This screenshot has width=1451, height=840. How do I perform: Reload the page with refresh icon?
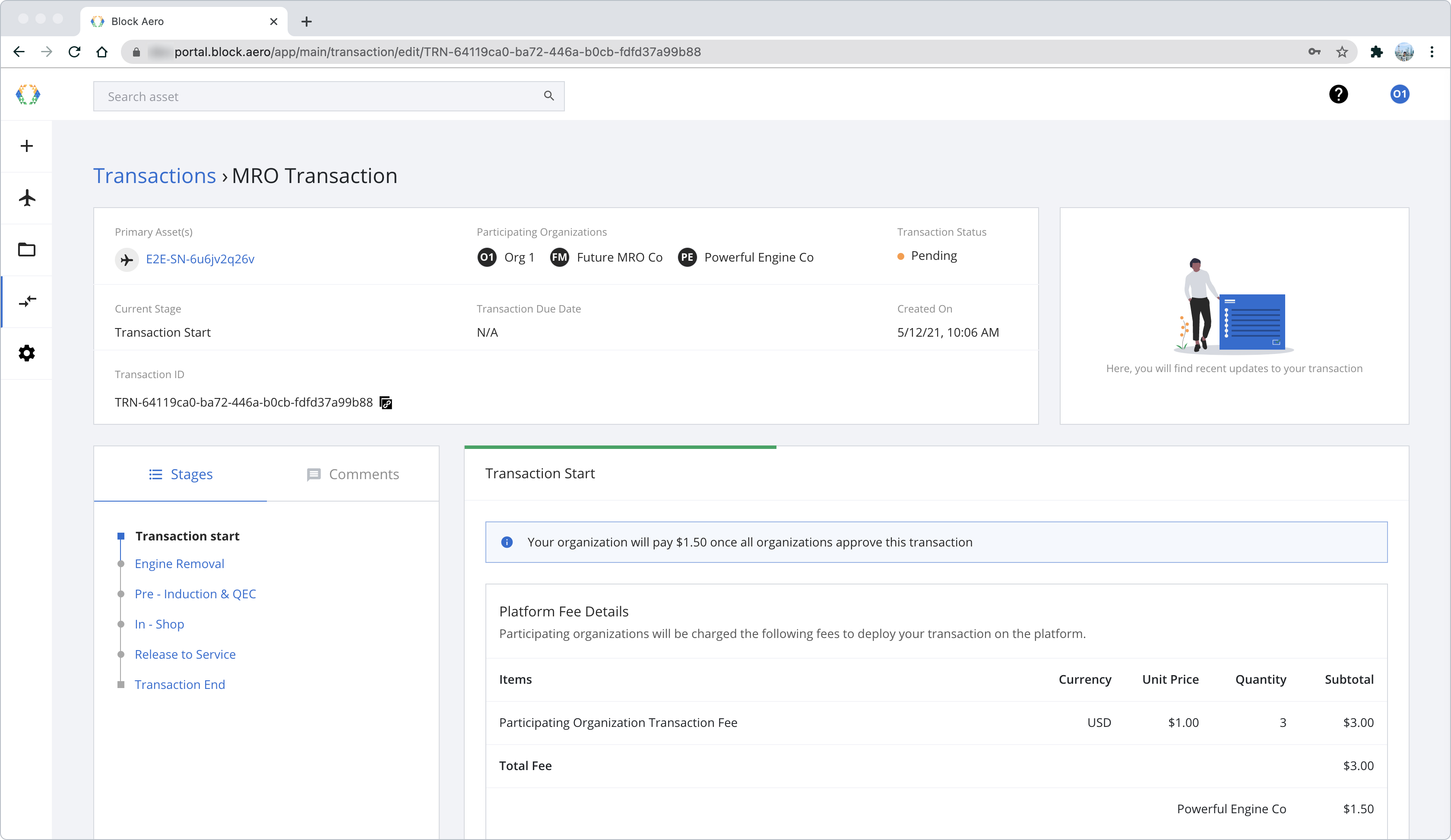74,52
